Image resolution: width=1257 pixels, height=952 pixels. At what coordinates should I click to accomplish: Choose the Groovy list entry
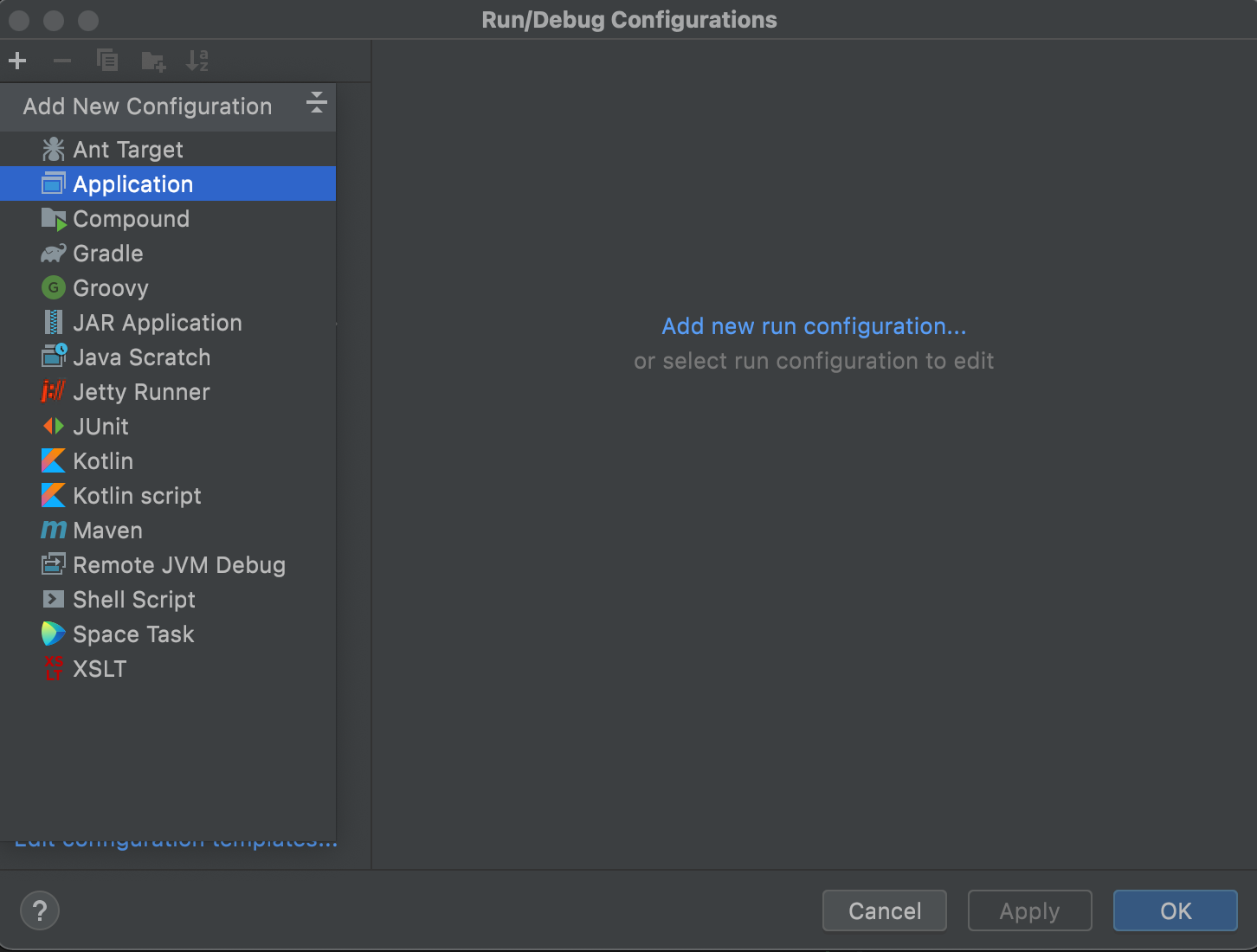(x=168, y=287)
